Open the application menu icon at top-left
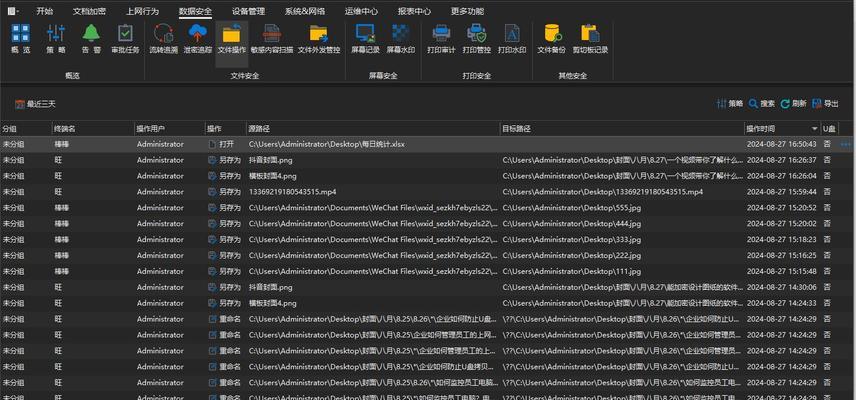856x400 pixels. [13, 11]
